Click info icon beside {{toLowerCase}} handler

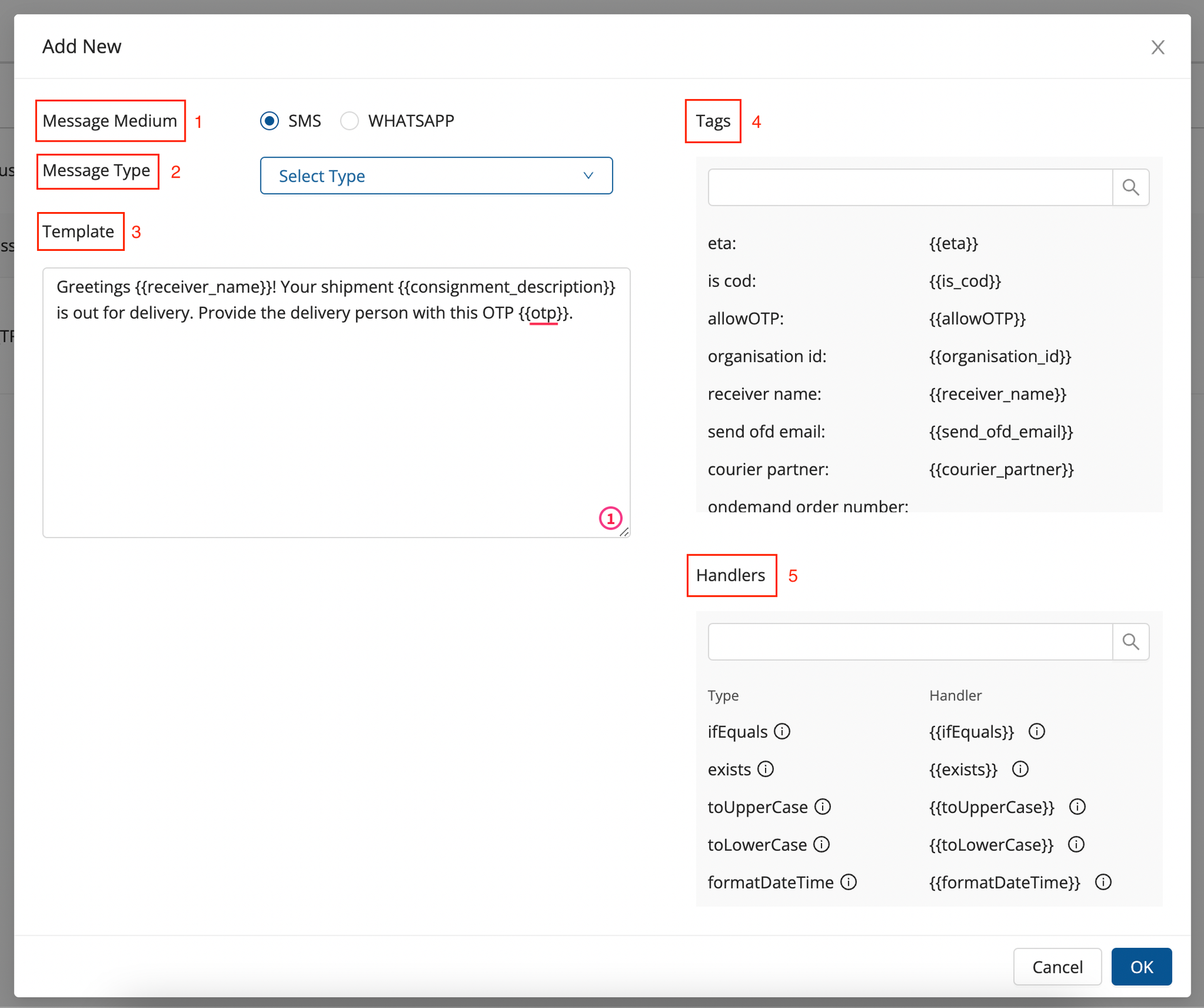pyautogui.click(x=1076, y=844)
